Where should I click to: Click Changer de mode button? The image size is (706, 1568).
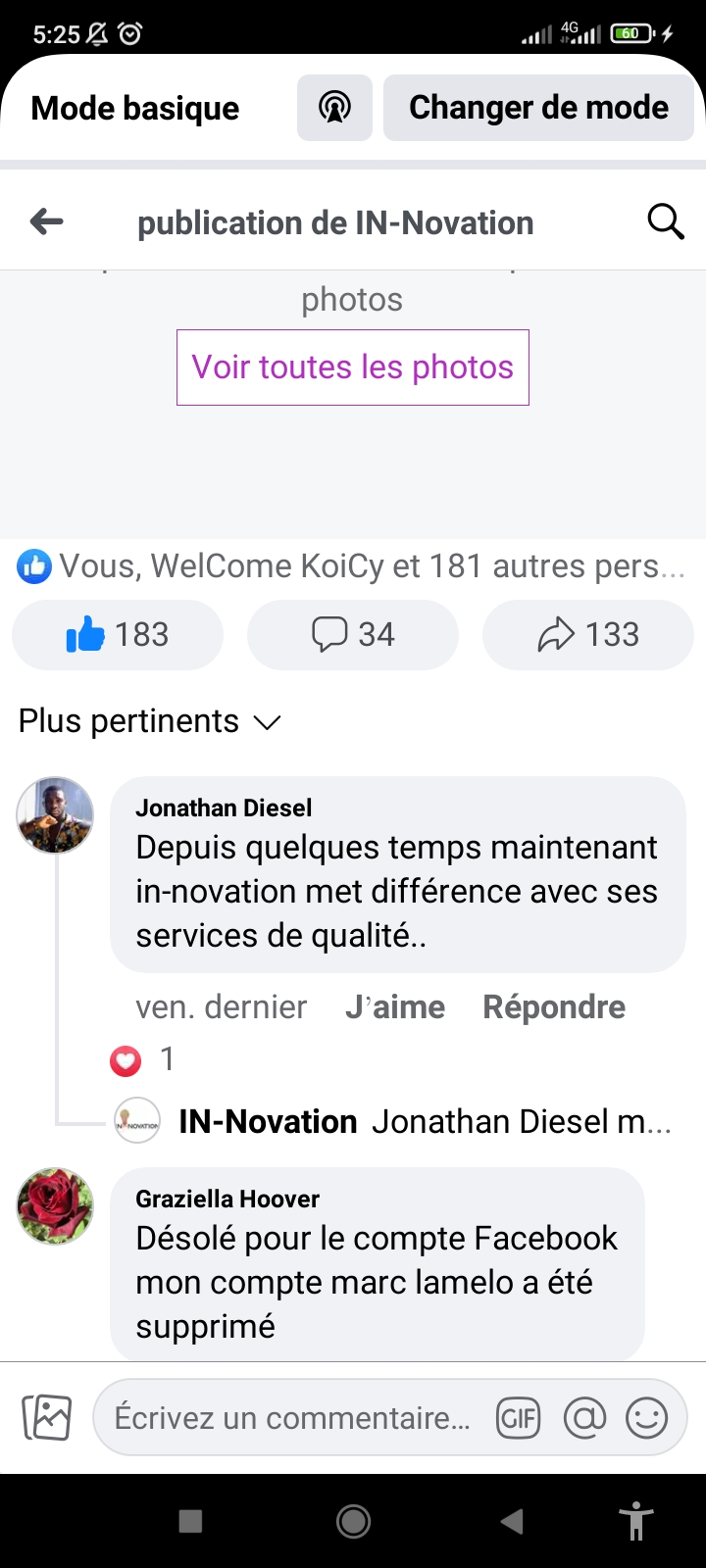click(x=538, y=108)
